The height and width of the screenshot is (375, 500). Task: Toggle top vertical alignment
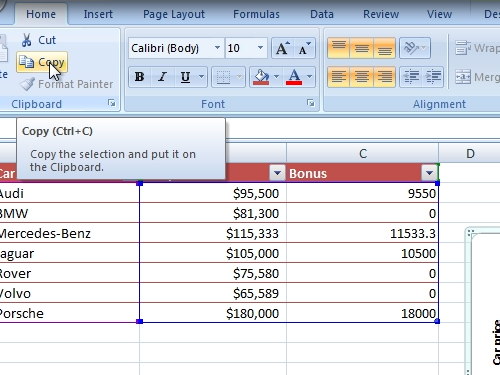339,48
